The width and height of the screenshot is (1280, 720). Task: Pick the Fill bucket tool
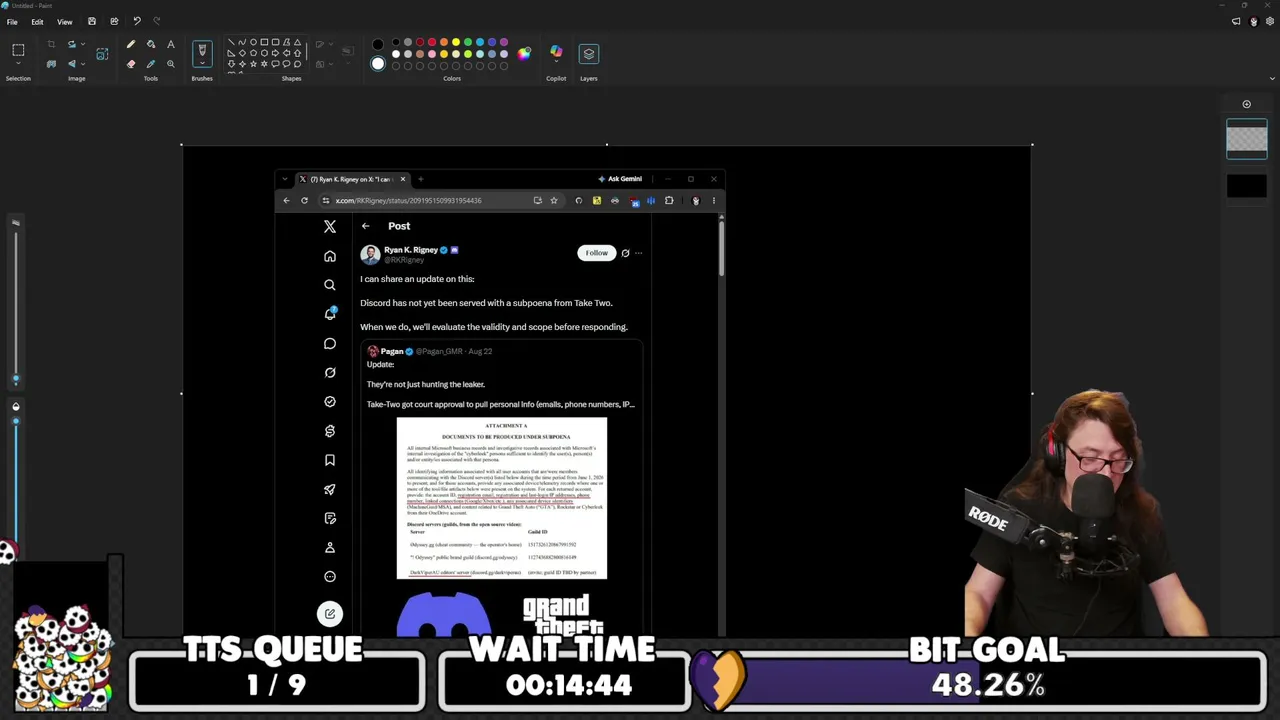tap(151, 45)
